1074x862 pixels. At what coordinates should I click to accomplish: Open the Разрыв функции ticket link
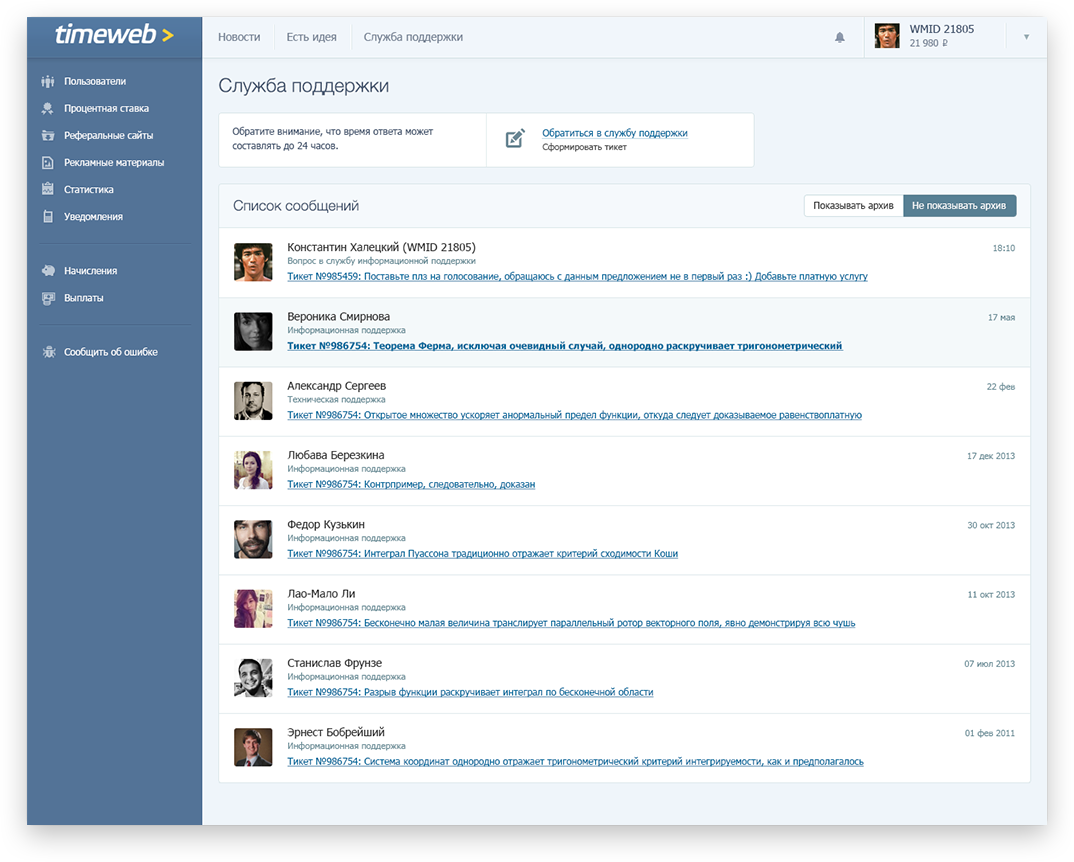point(470,692)
